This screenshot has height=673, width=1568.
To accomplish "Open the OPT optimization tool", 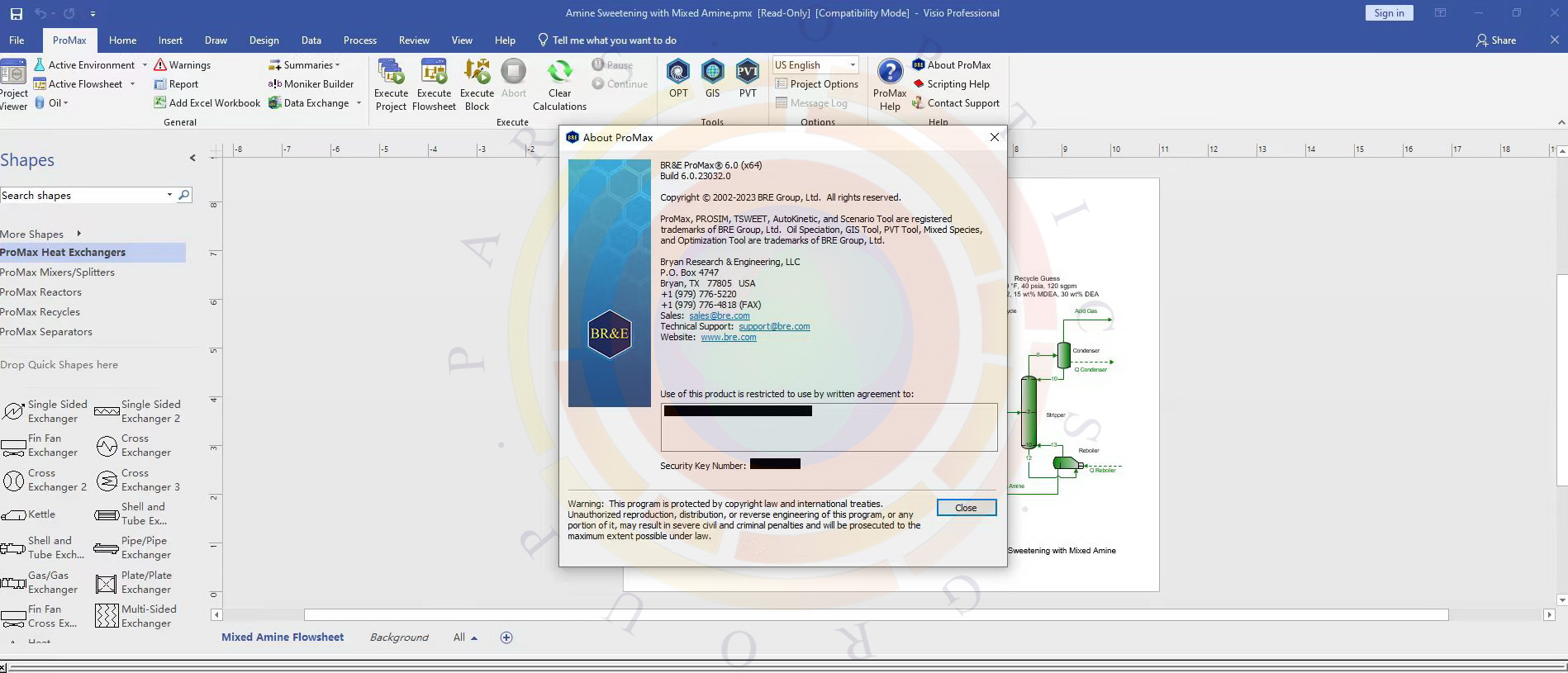I will pos(678,79).
